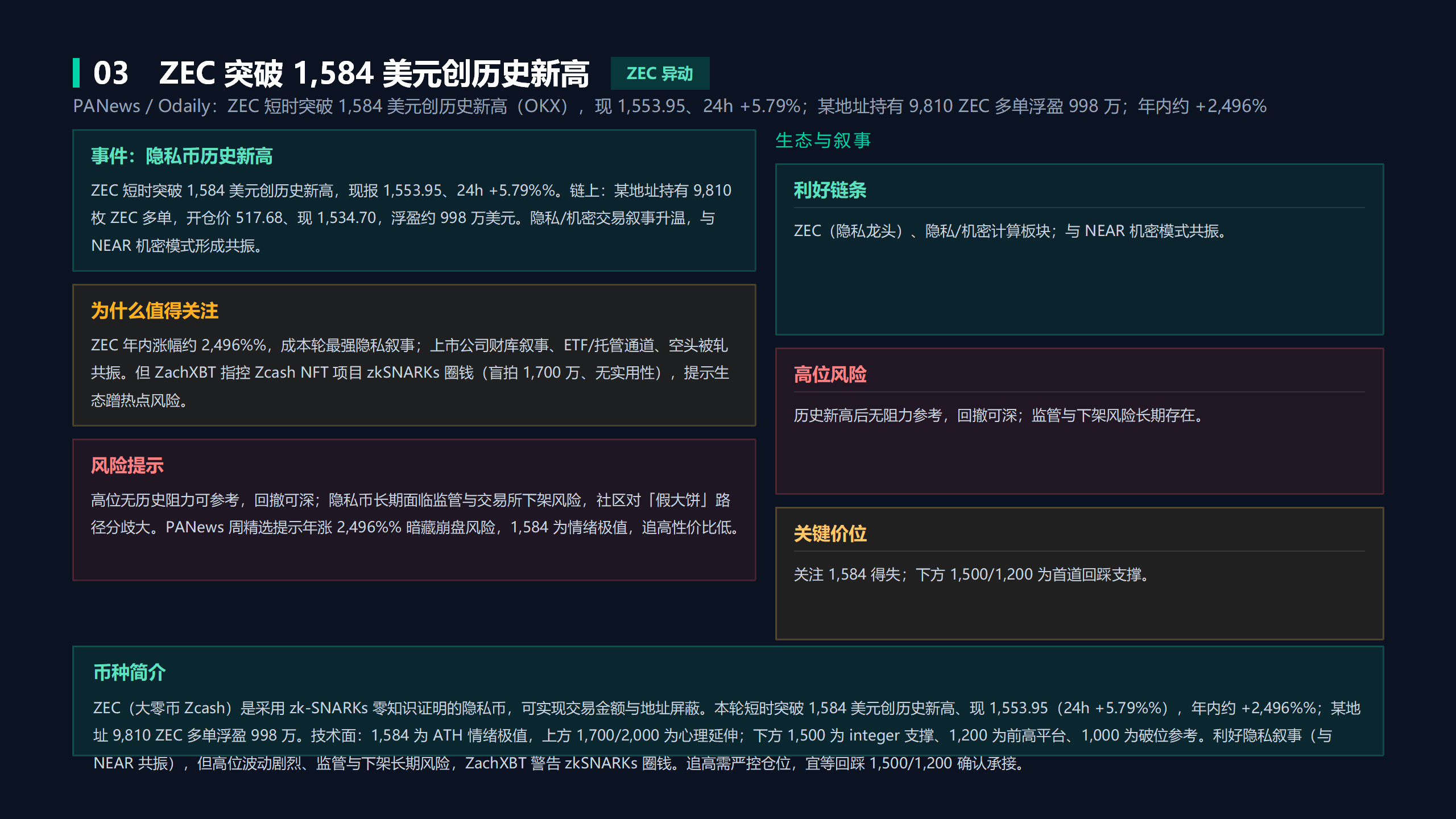Viewport: 1456px width, 819px height.
Task: Select the 为什么值得关注 orange heading
Action: [x=155, y=311]
